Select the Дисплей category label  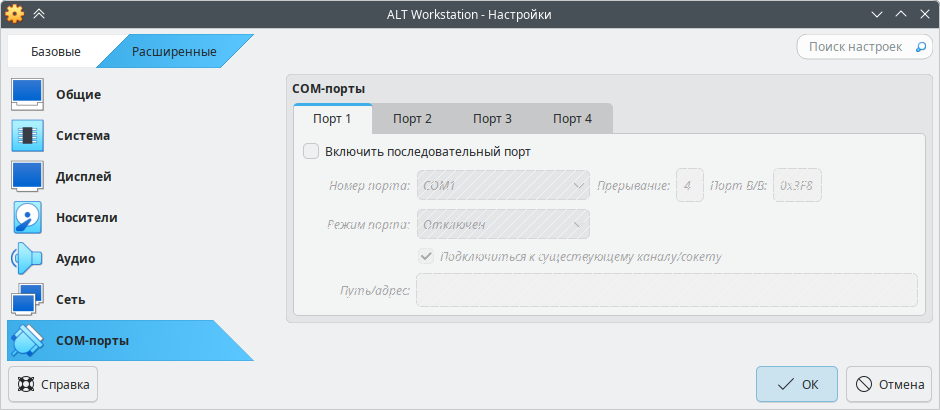[x=84, y=177]
